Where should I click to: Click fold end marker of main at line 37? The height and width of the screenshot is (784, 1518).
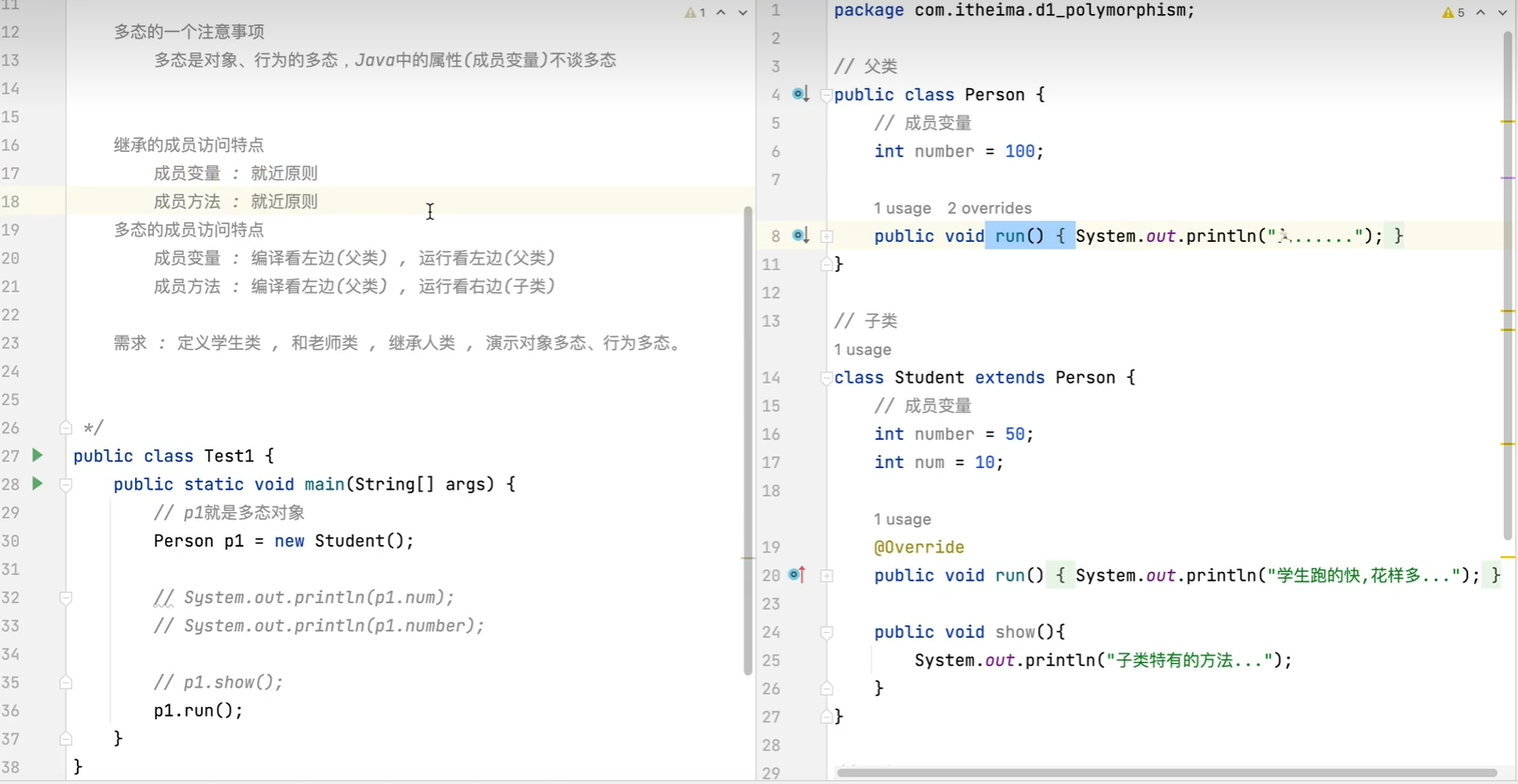(66, 739)
